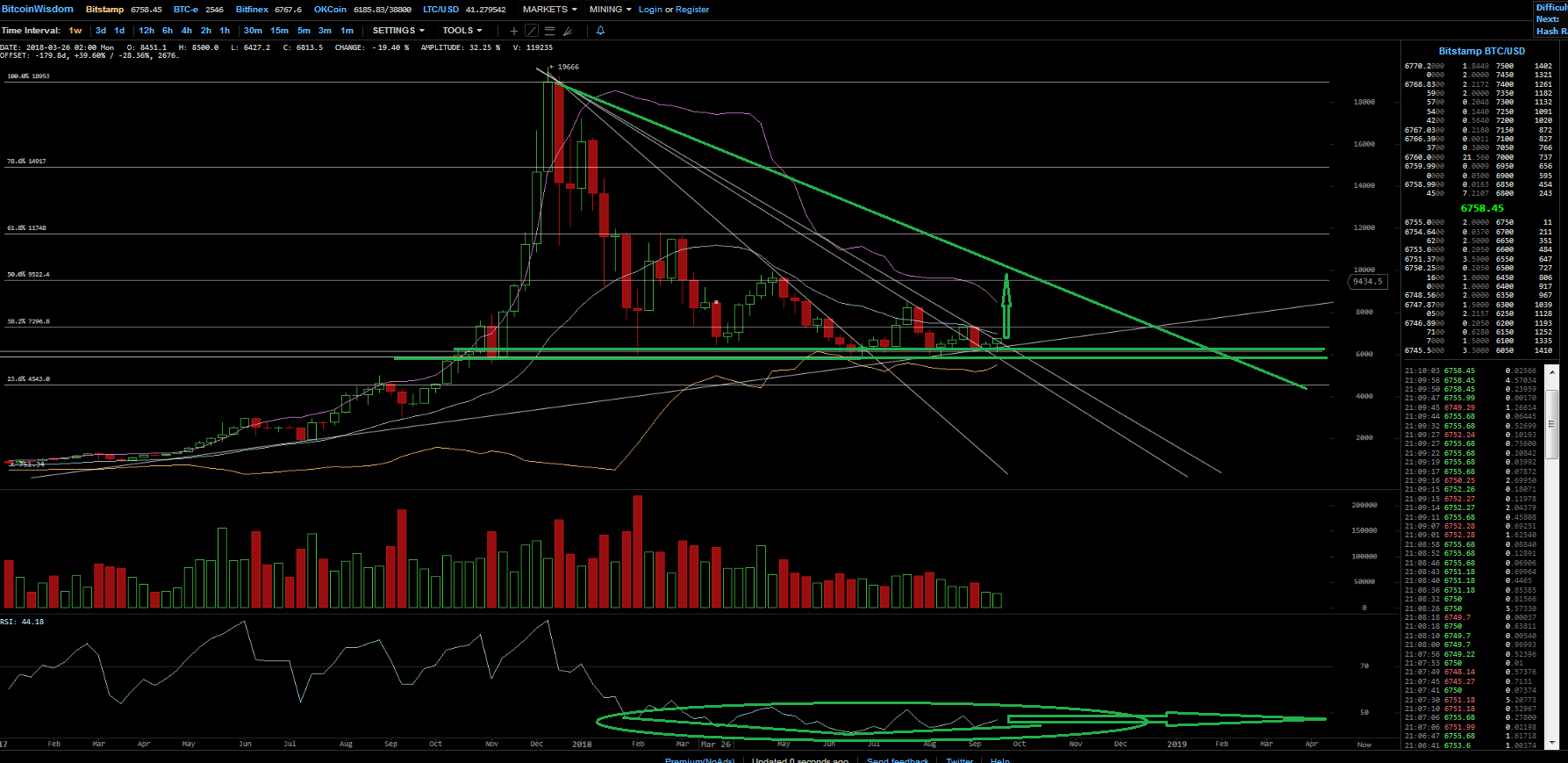
Task: Open the Twitter link in footer
Action: click(960, 759)
